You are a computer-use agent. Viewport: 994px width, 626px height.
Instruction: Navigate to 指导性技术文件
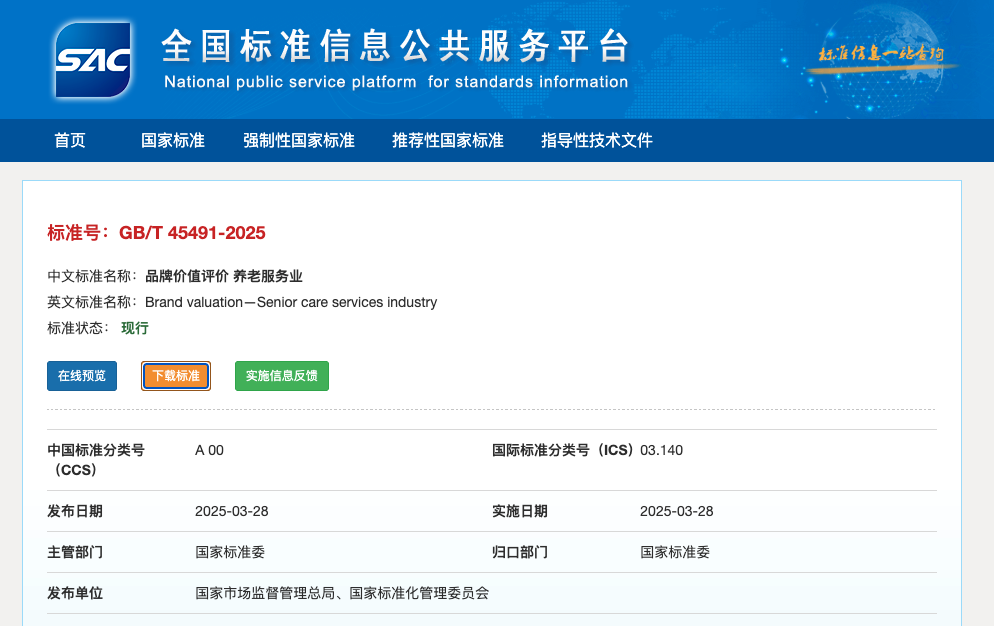tap(597, 141)
